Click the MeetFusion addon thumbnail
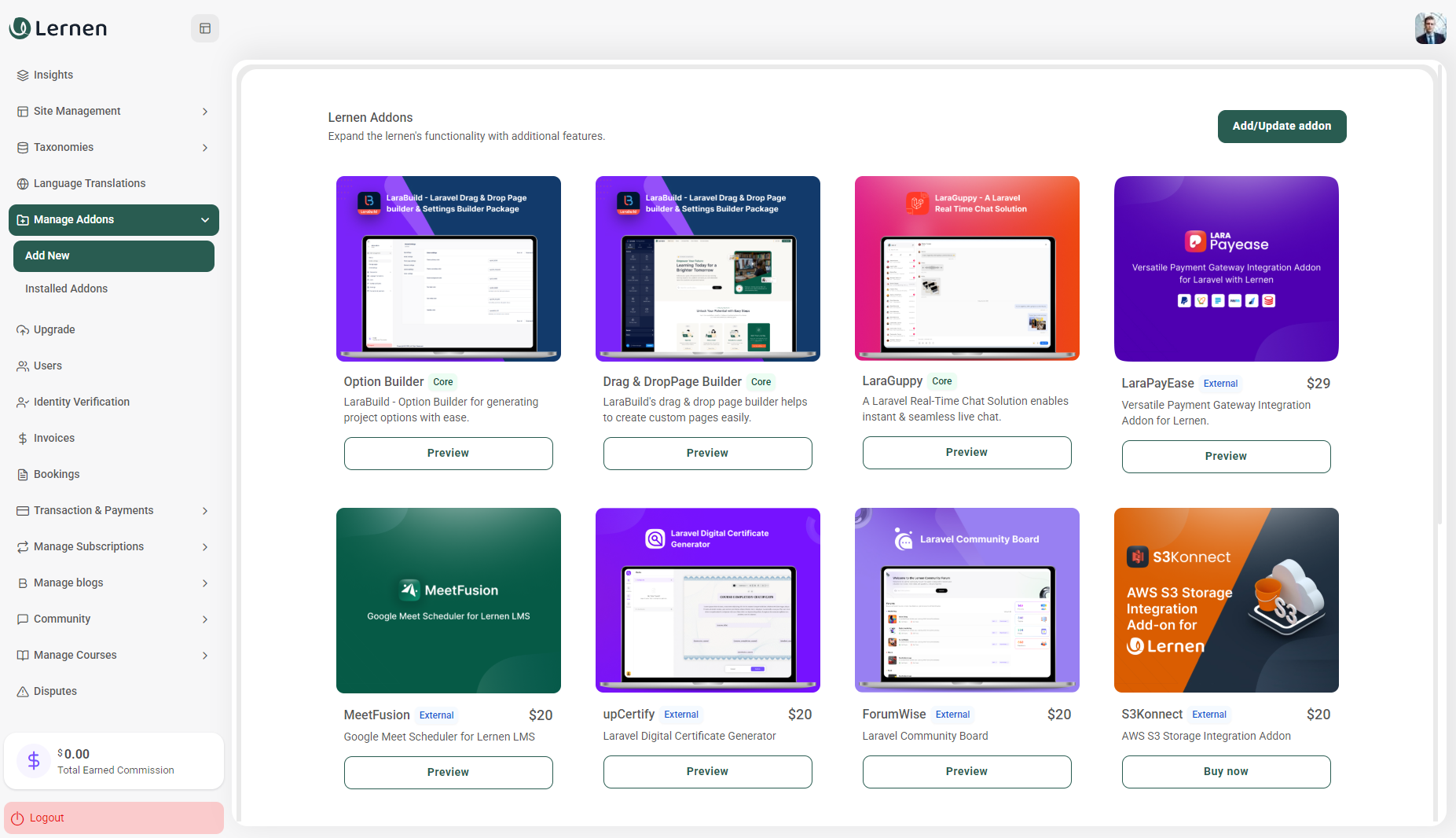 tap(448, 600)
